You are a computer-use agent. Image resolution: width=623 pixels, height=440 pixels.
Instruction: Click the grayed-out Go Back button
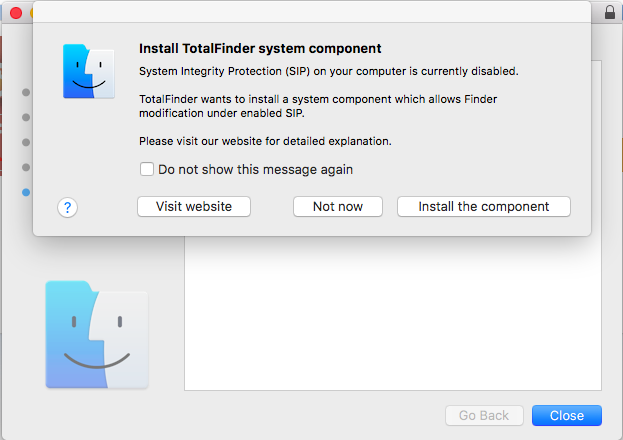[x=484, y=415]
